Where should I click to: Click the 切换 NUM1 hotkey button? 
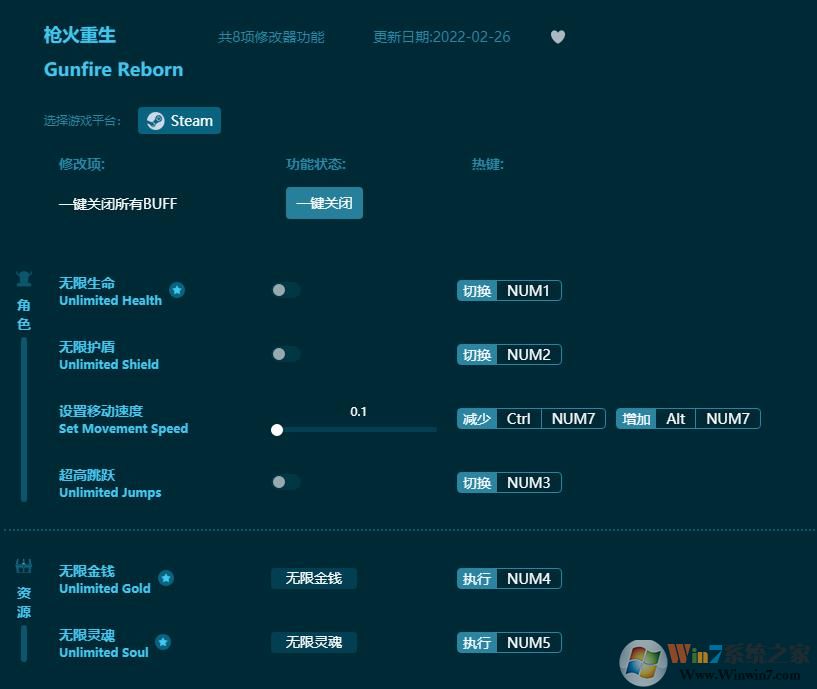click(x=509, y=290)
